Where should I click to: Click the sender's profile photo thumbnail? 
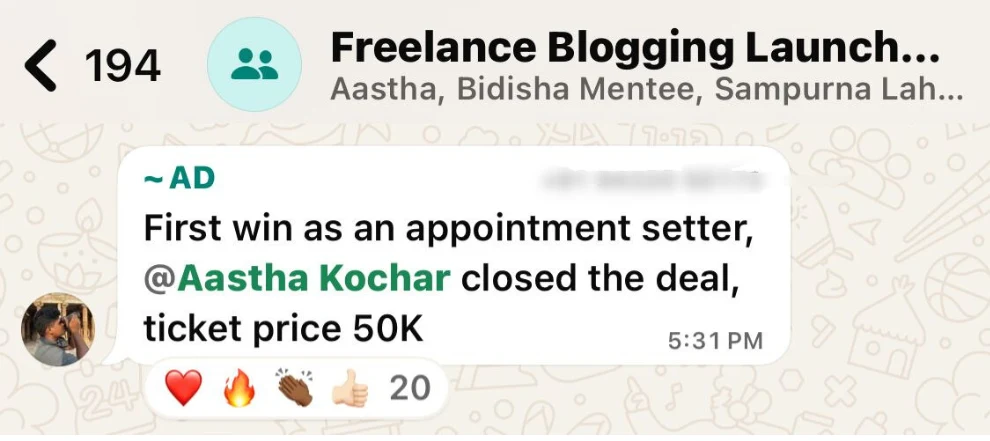tap(59, 331)
